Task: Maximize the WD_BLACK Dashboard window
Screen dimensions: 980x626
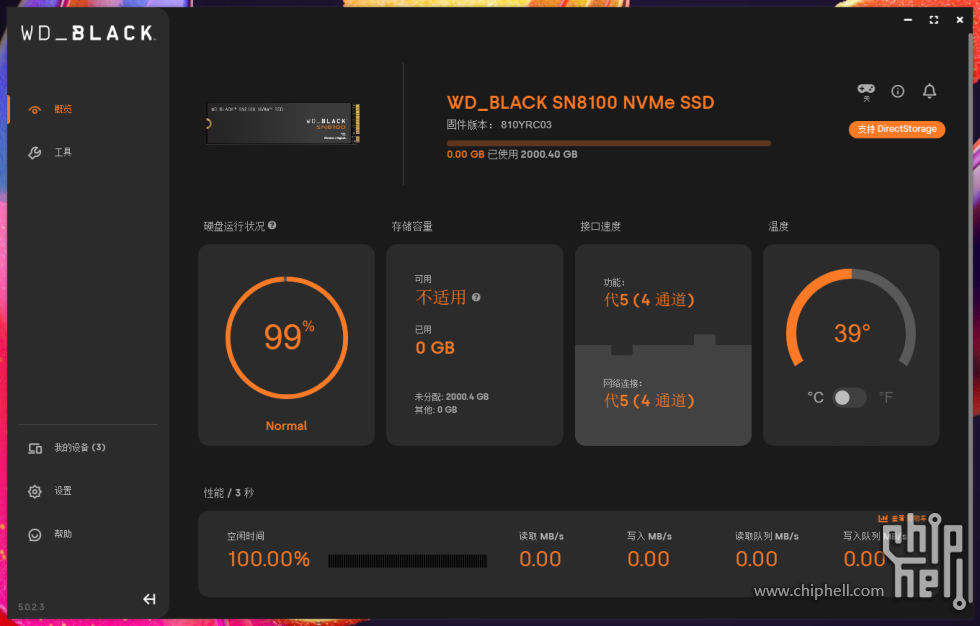Action: click(x=934, y=20)
